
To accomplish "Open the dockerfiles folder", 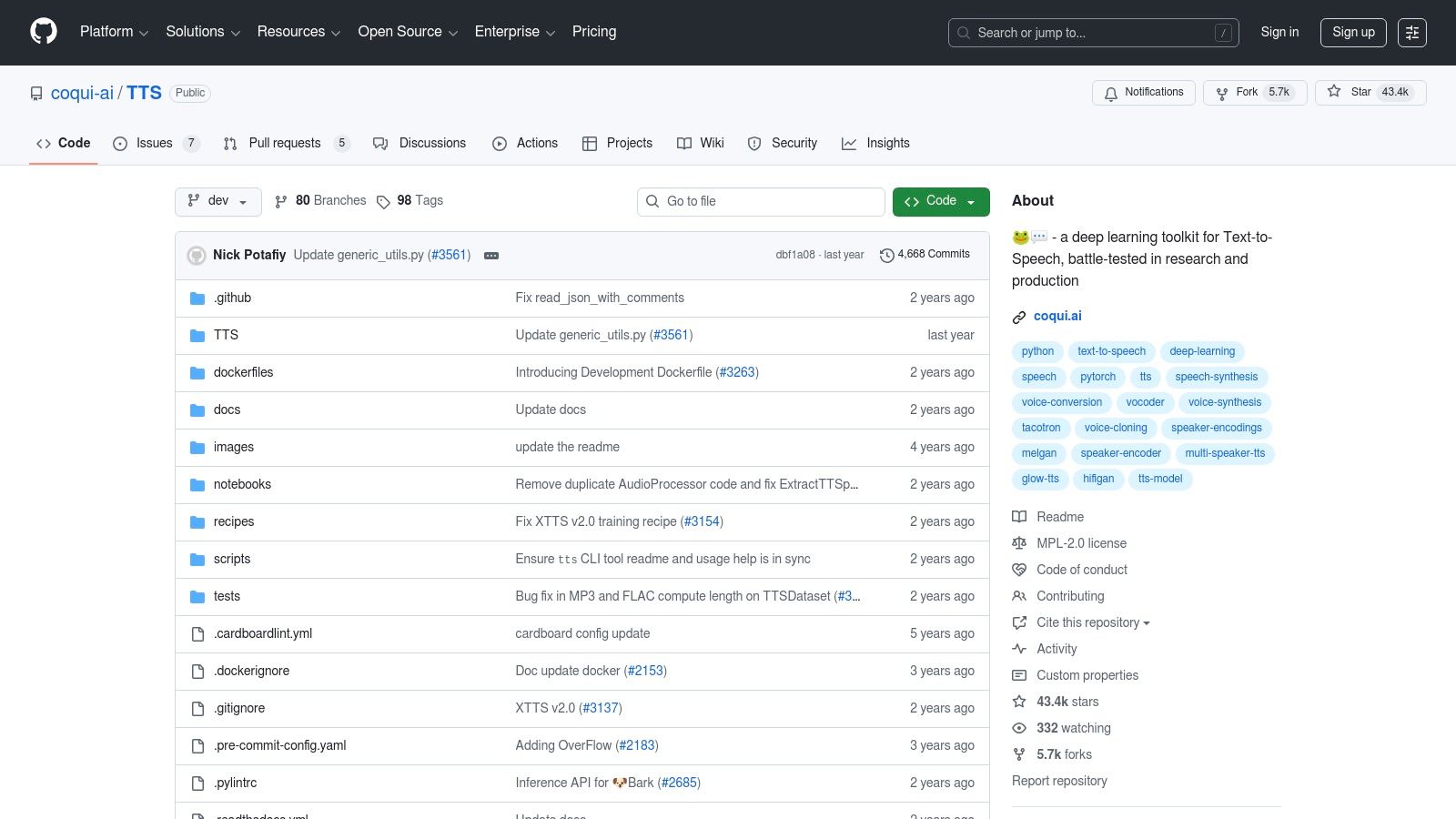I will [x=243, y=372].
